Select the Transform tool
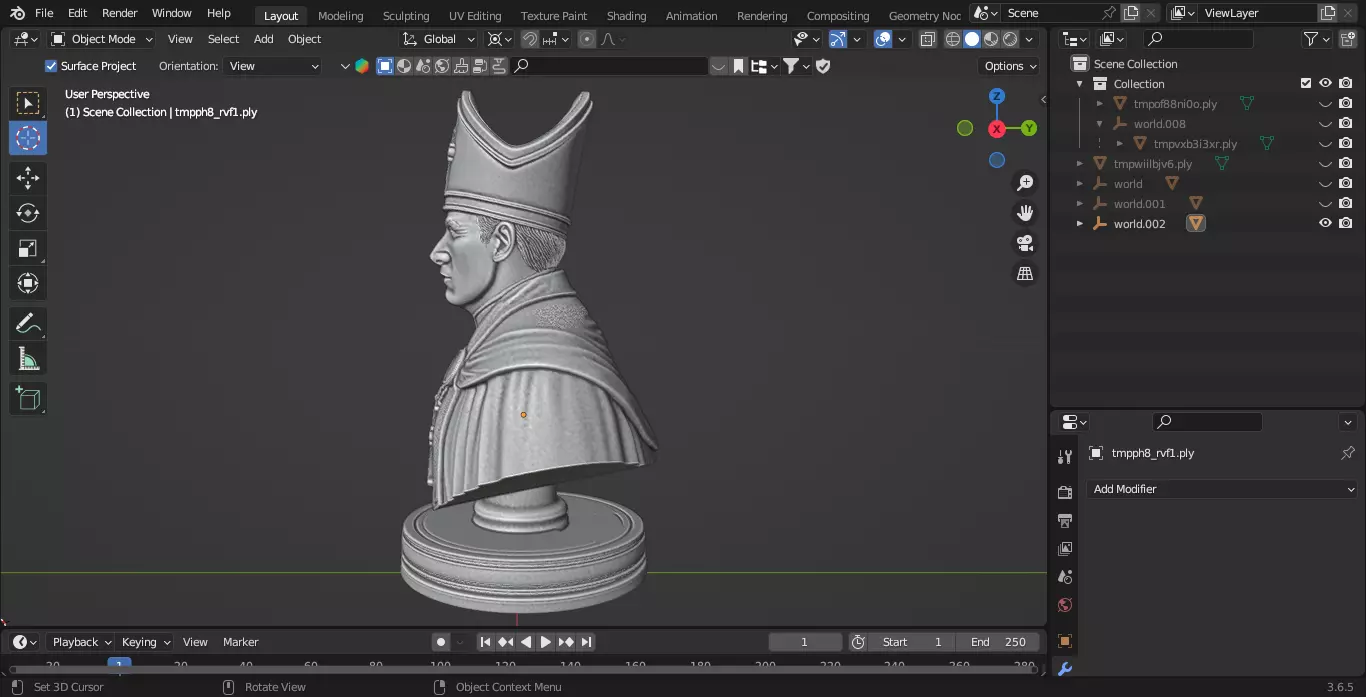 [28, 283]
